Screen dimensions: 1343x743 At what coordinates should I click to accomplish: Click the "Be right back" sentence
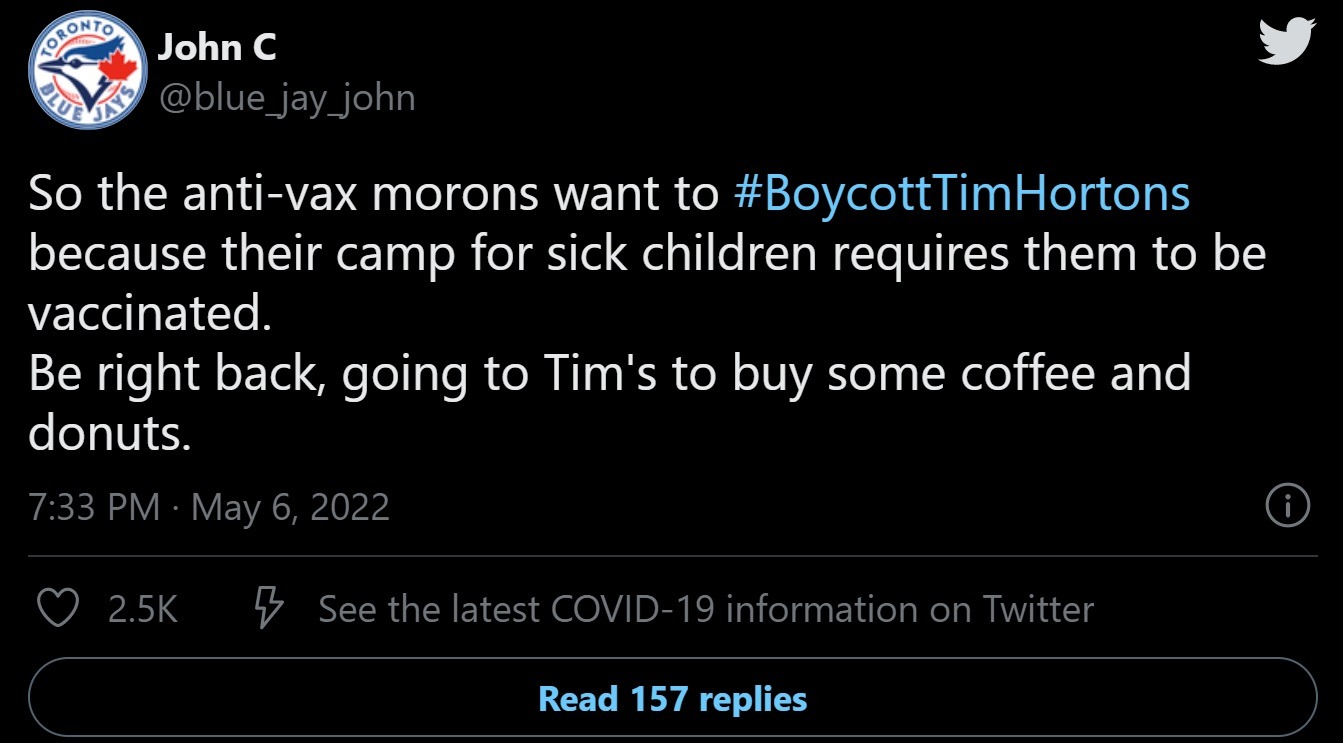pyautogui.click(x=610, y=373)
